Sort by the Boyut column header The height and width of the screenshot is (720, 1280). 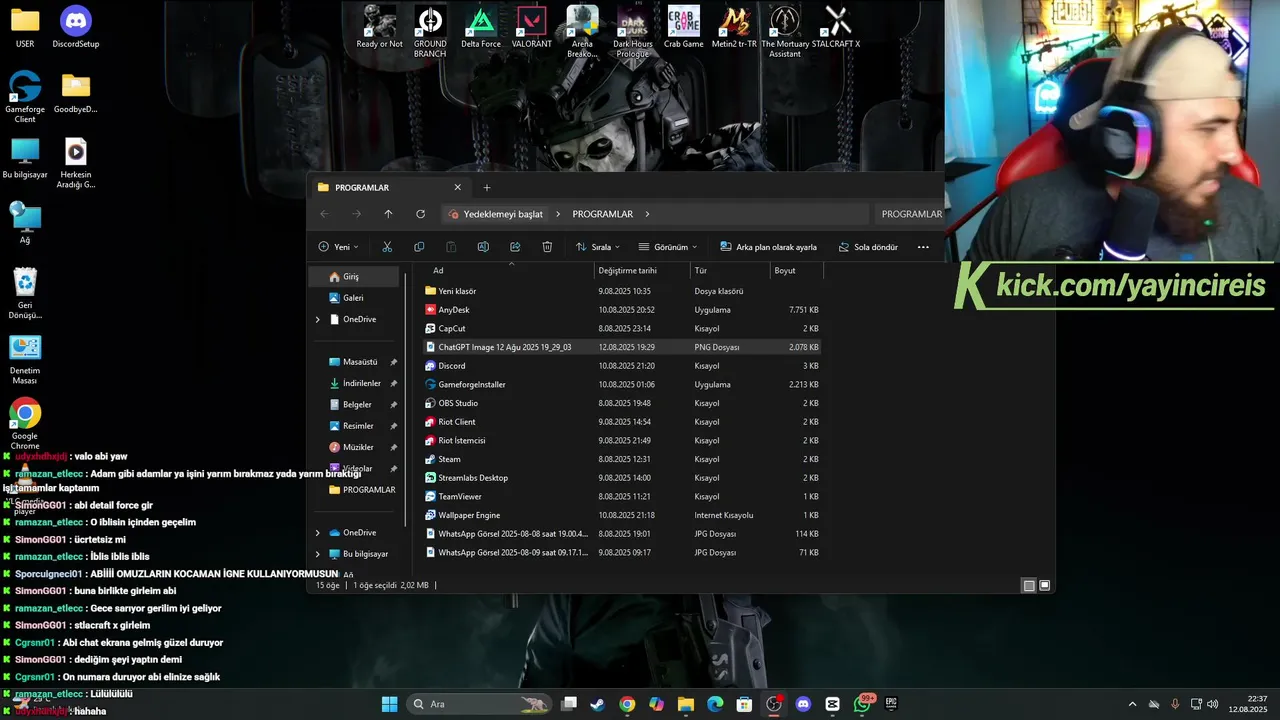pos(796,270)
